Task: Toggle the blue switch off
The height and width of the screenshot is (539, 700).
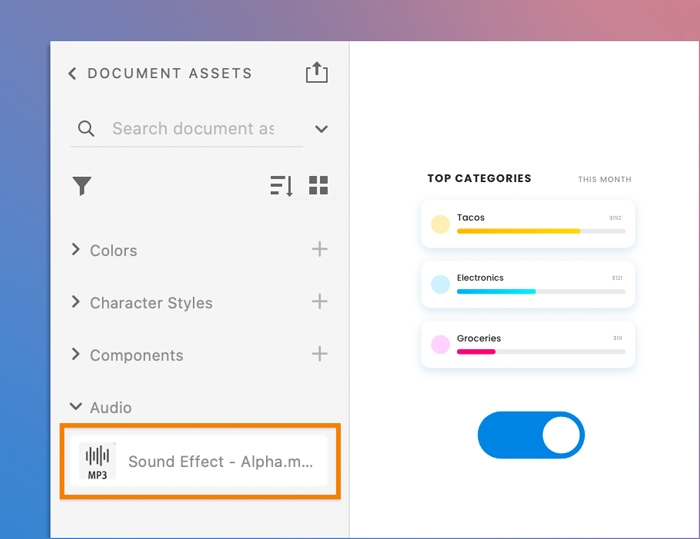Action: pos(531,435)
